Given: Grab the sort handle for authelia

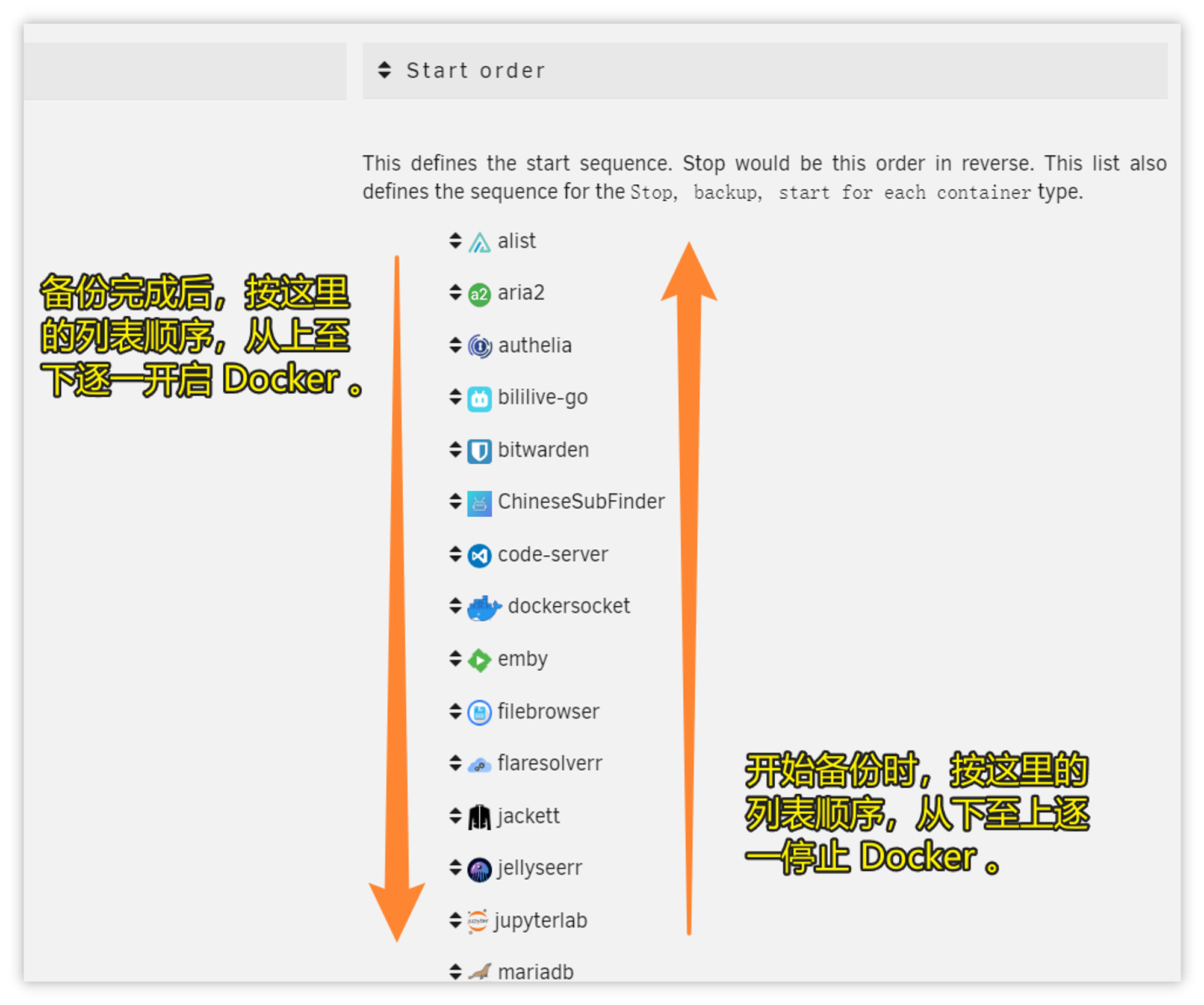Looking at the screenshot, I should click(x=455, y=345).
